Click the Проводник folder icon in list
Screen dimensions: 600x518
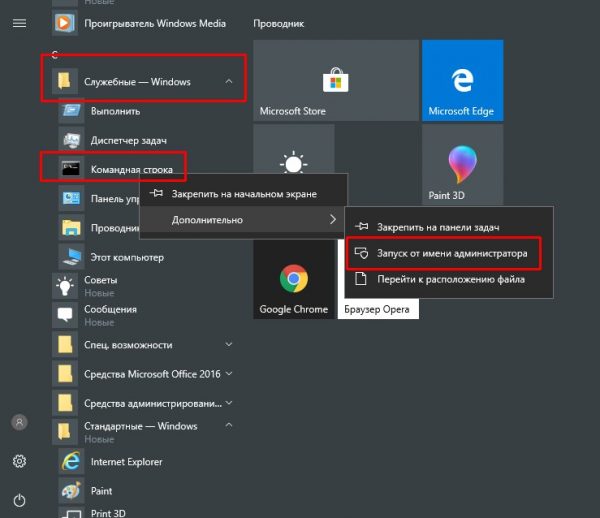click(71, 228)
